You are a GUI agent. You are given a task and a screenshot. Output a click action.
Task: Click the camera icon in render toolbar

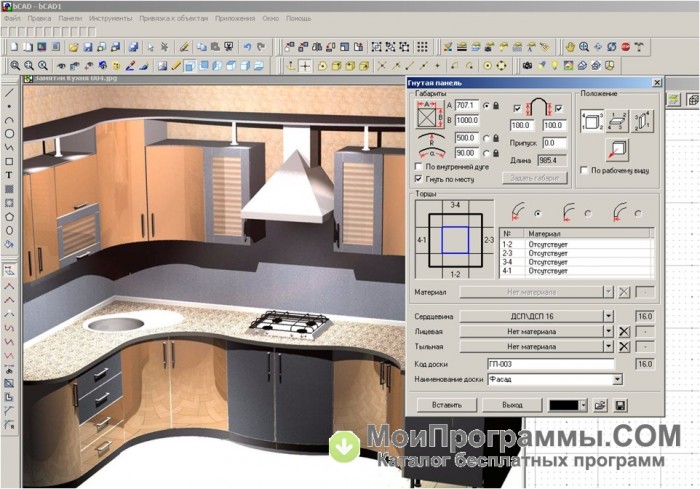tap(527, 66)
